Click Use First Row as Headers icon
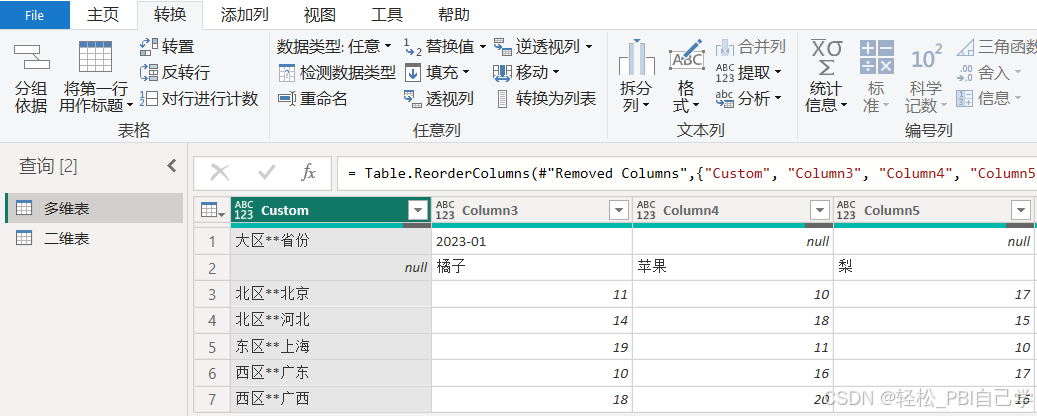 pyautogui.click(x=95, y=56)
